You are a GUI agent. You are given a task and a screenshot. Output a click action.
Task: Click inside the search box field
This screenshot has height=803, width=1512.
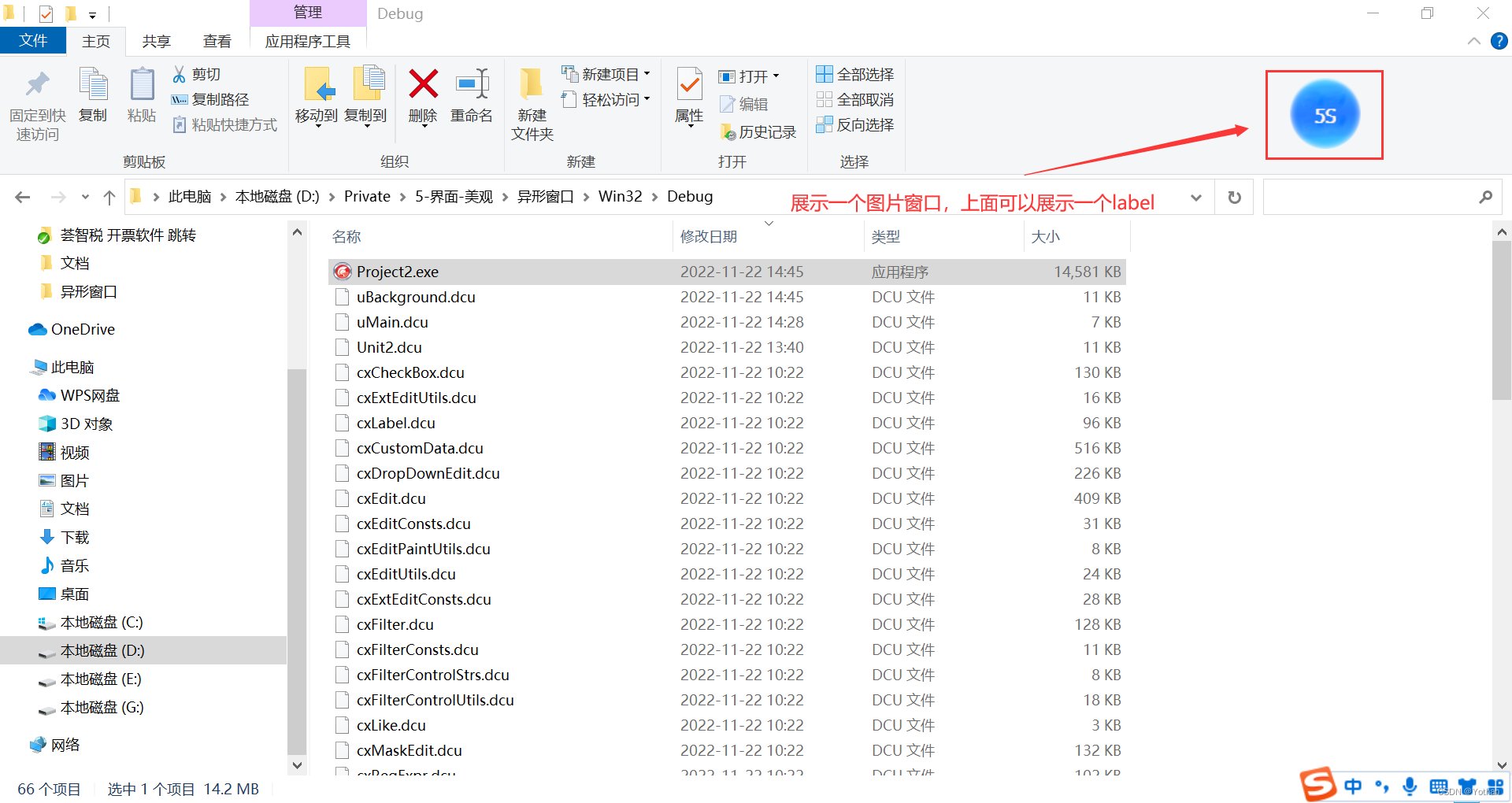coord(1378,196)
